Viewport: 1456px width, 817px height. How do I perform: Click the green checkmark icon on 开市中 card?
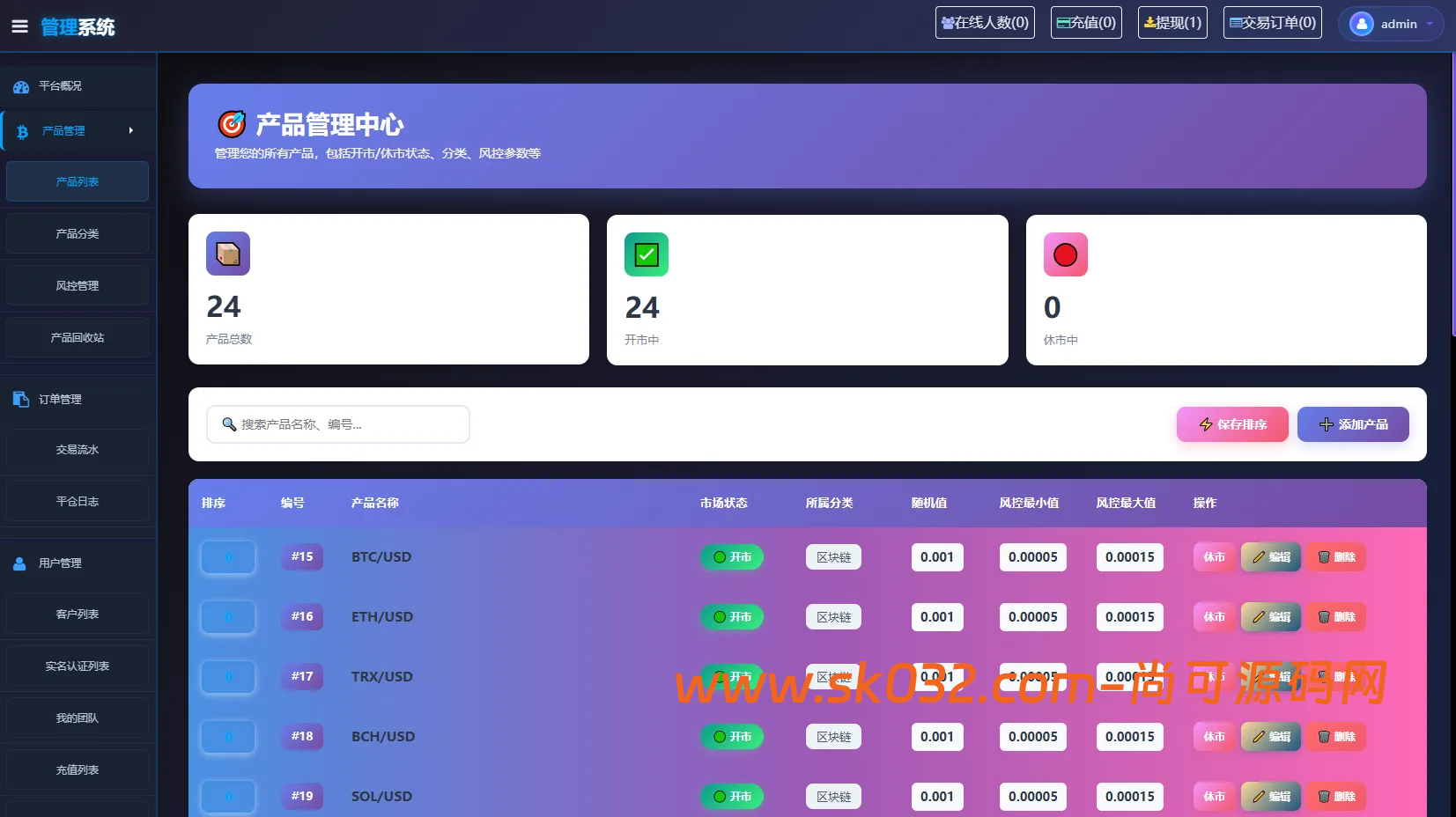click(x=647, y=254)
